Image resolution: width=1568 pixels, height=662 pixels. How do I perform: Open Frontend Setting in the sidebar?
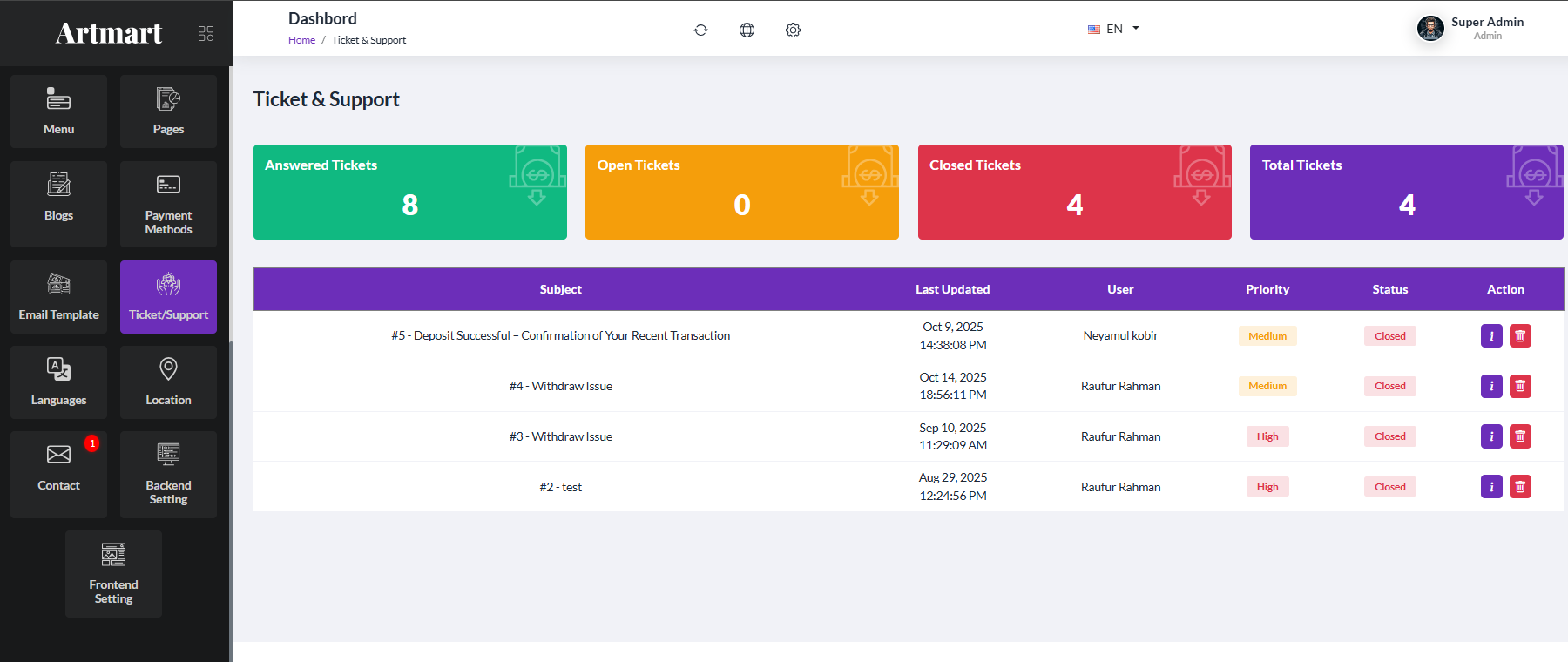113,574
